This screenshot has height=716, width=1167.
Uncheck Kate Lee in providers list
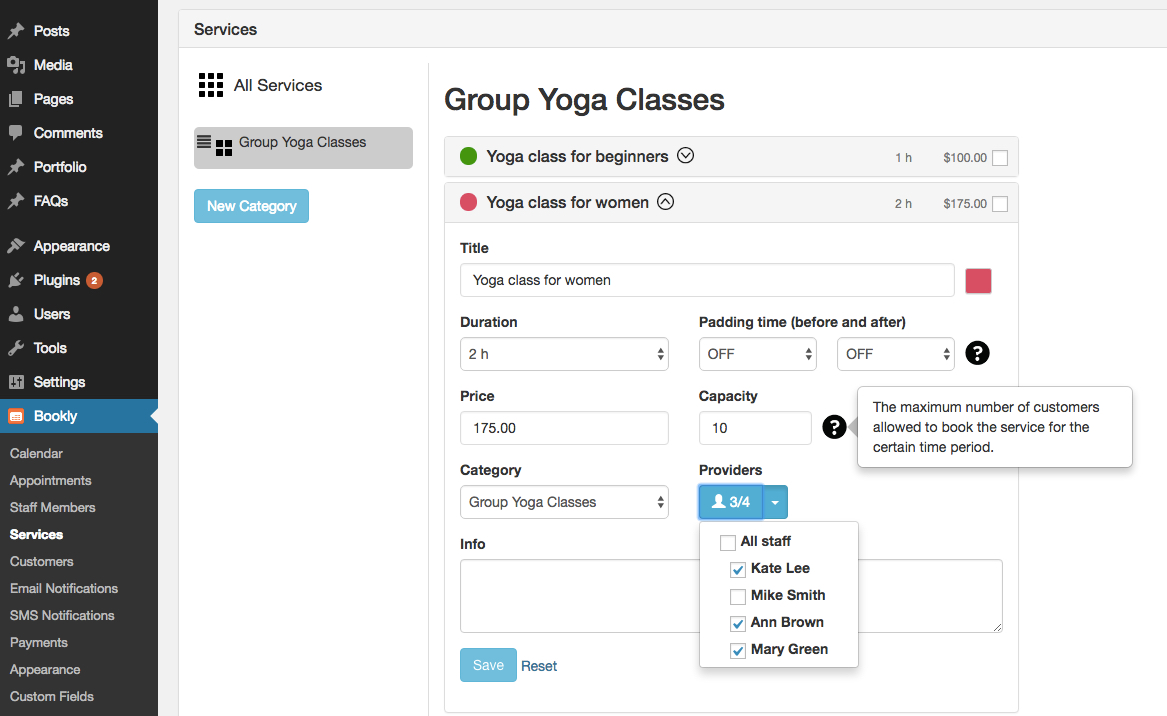pyautogui.click(x=738, y=569)
